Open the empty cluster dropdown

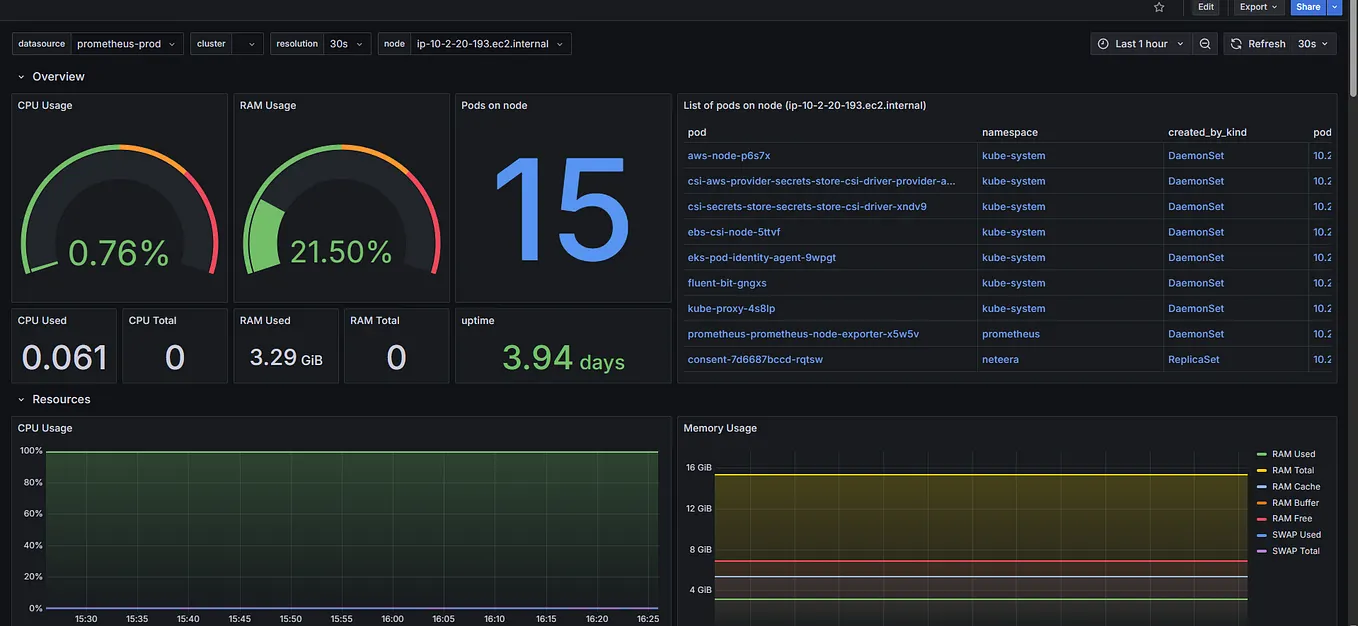click(247, 44)
